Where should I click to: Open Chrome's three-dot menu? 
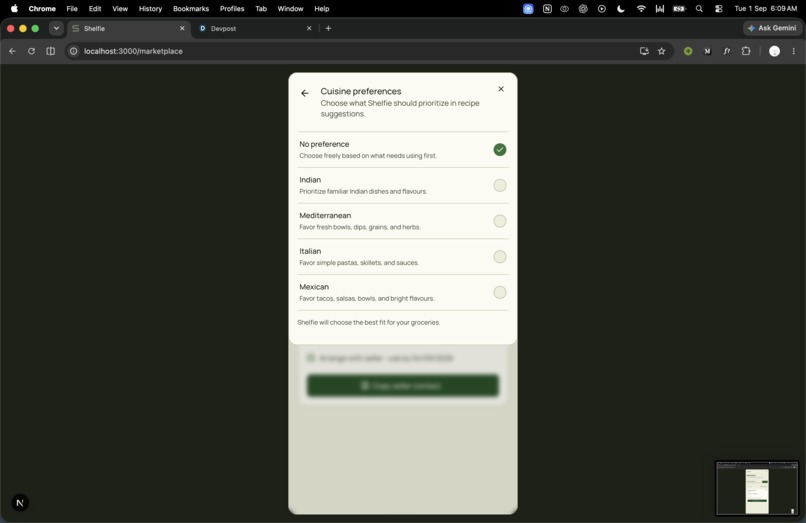click(x=794, y=51)
